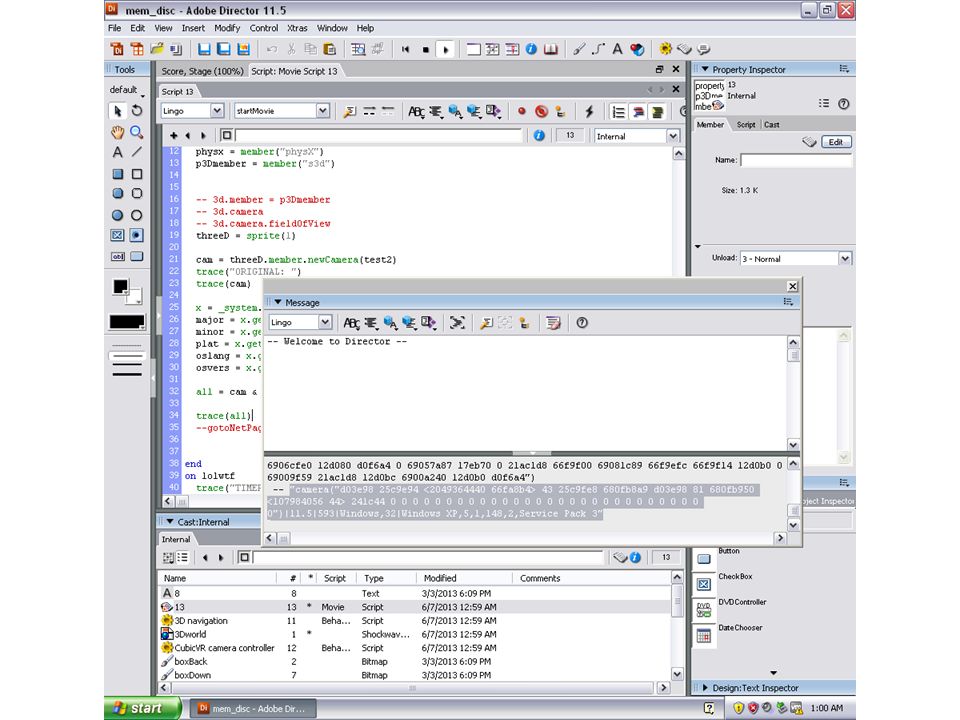Switch to Cast tab in Property Inspector
The width and height of the screenshot is (960, 720).
[771, 124]
